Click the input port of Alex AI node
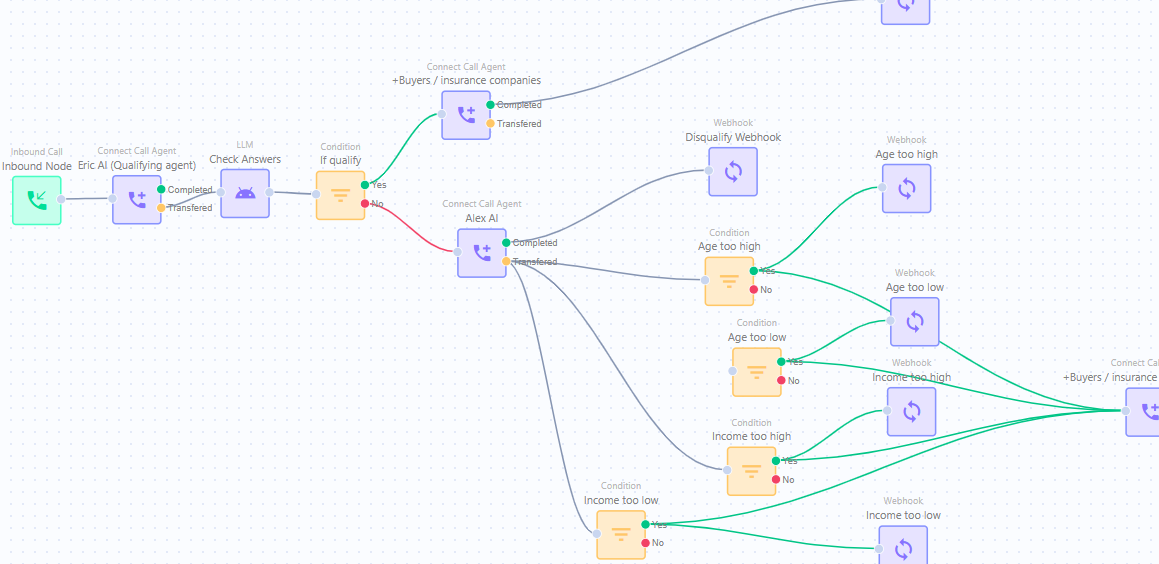This screenshot has height=564, width=1159. pyautogui.click(x=458, y=252)
